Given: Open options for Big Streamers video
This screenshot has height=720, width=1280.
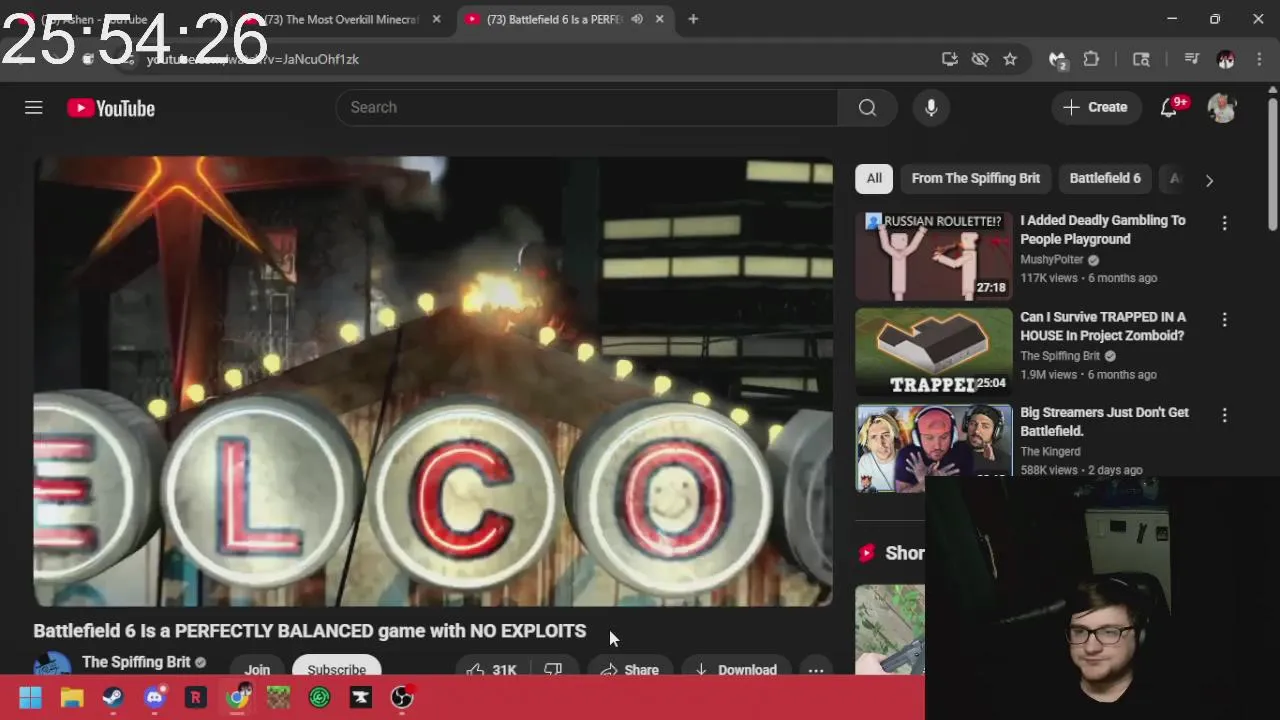Looking at the screenshot, I should click(1224, 415).
